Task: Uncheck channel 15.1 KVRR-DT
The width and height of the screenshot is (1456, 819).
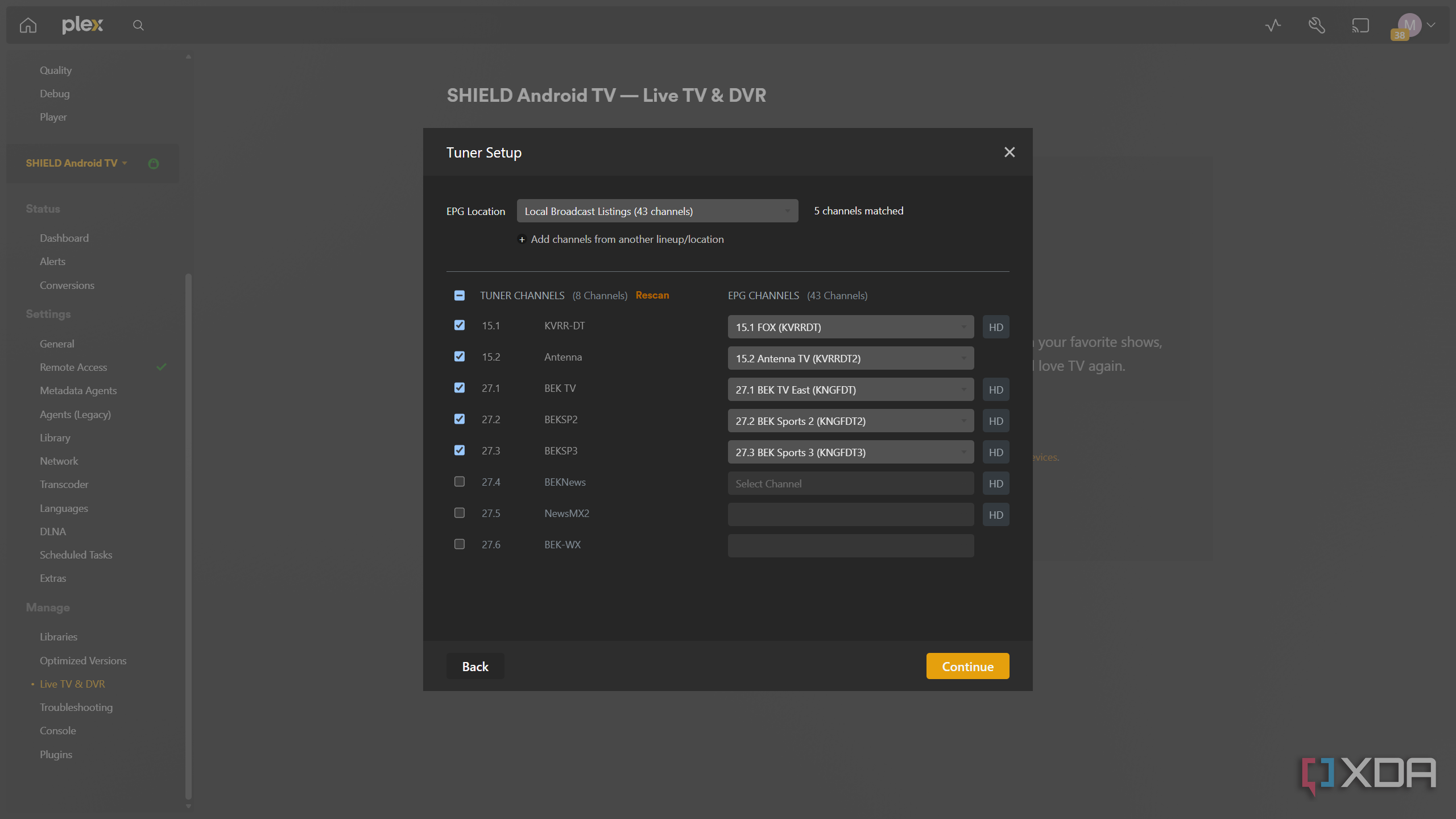Action: pyautogui.click(x=460, y=325)
